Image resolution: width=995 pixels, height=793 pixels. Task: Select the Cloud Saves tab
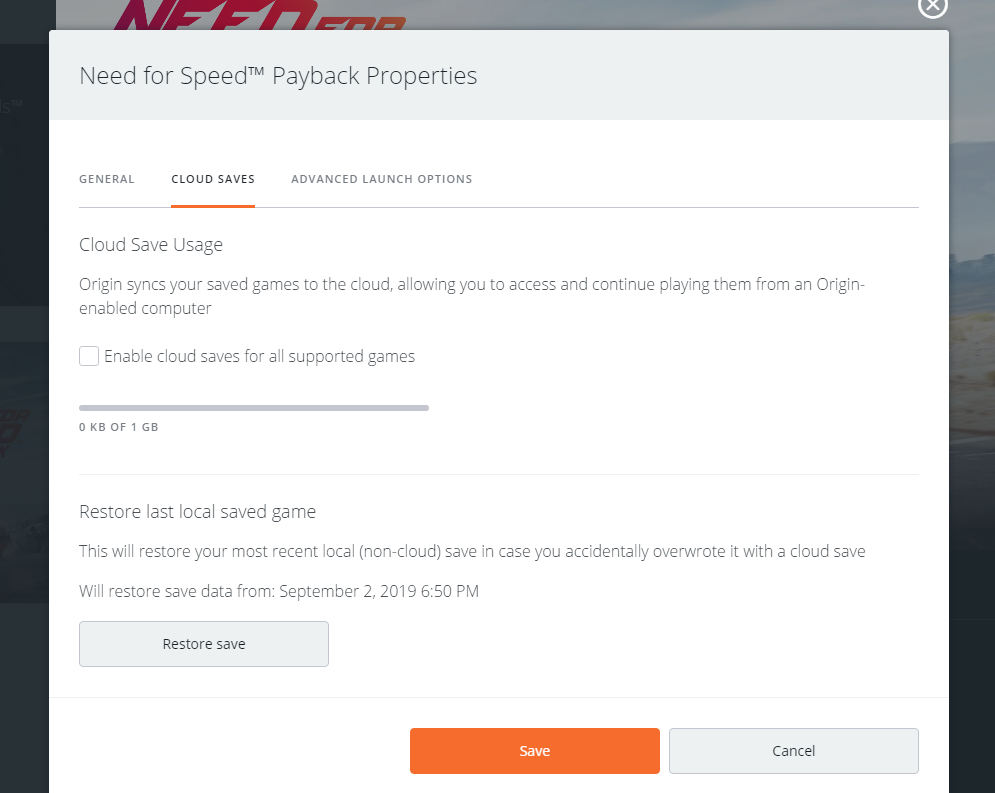coord(213,179)
